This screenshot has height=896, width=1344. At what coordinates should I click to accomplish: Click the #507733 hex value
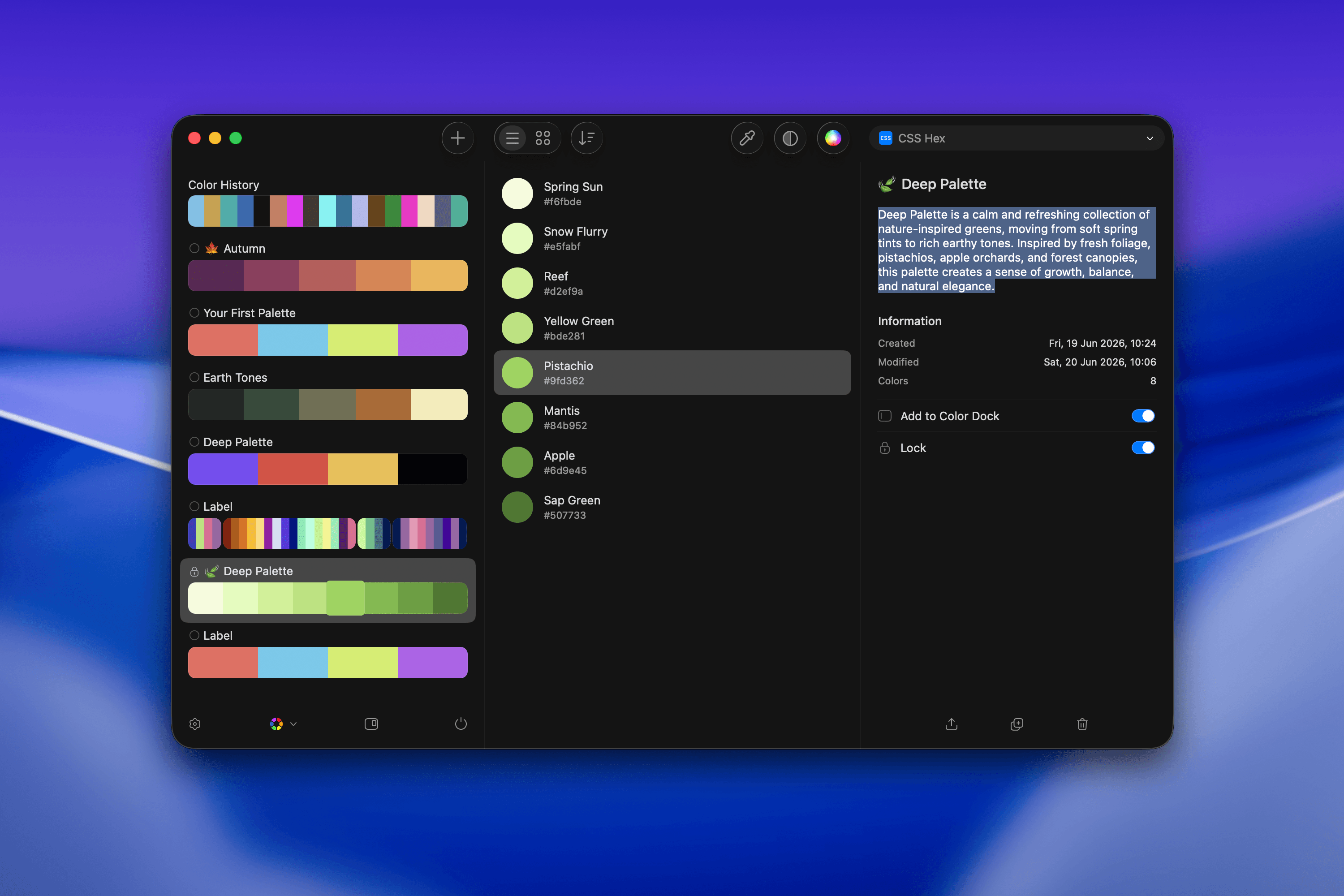[x=564, y=516]
